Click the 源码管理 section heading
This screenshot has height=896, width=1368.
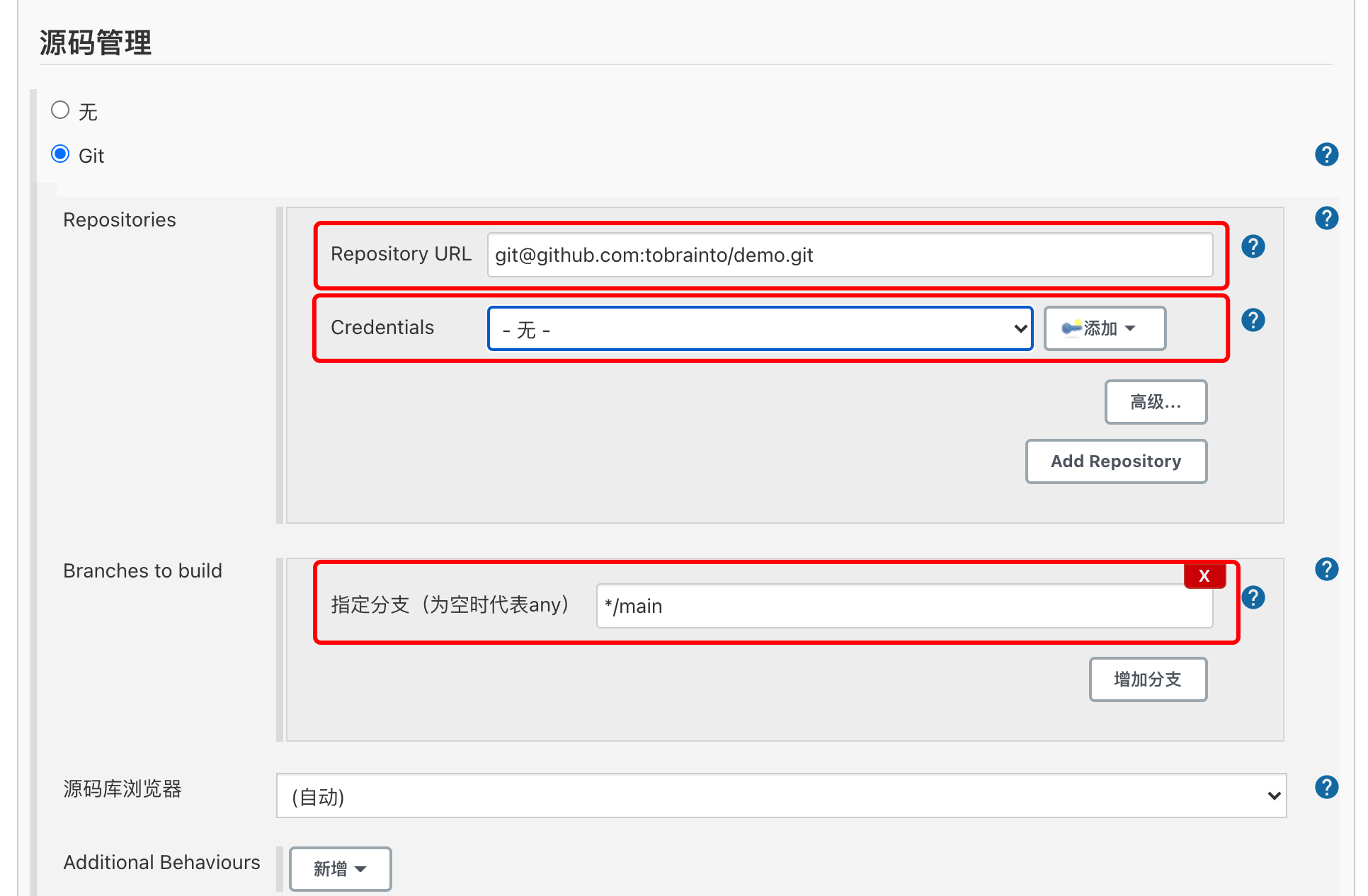pyautogui.click(x=96, y=42)
